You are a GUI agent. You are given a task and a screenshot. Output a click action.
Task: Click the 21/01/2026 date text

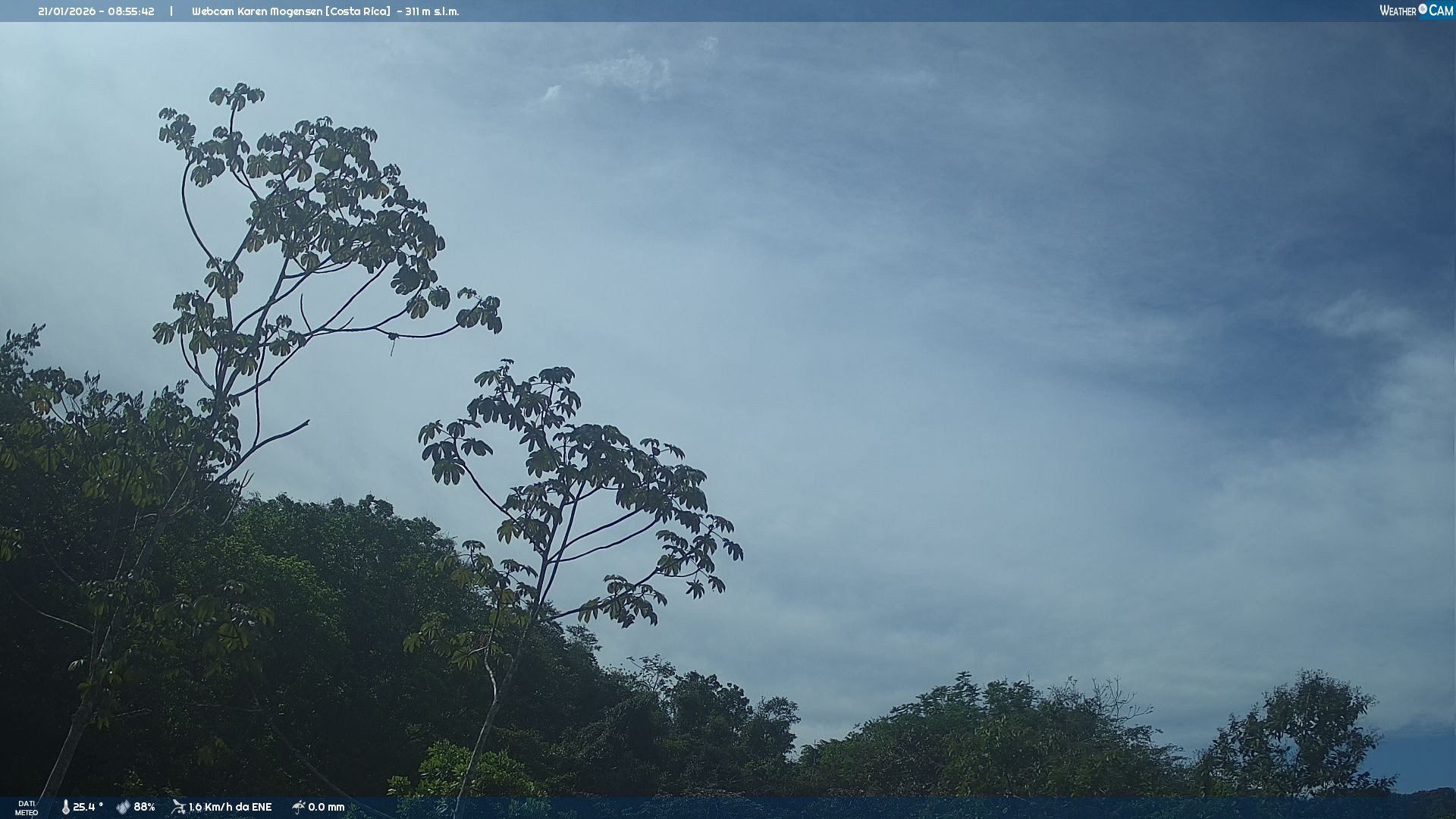[x=67, y=11]
